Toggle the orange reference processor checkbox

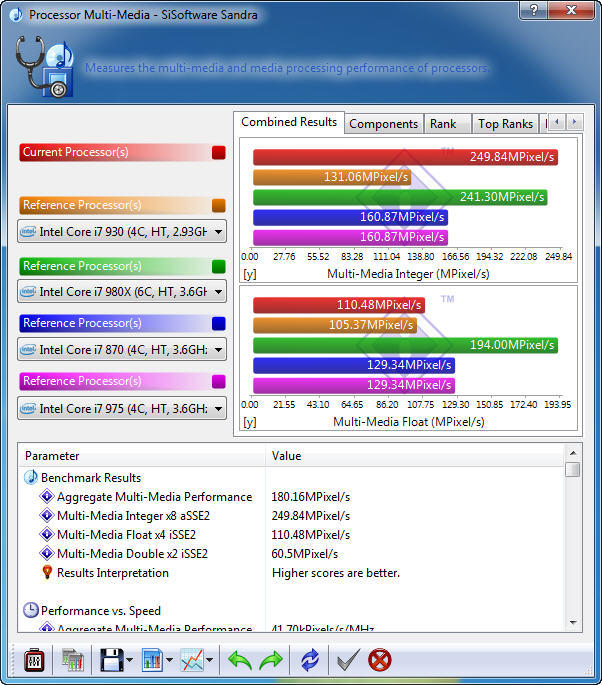click(x=218, y=205)
